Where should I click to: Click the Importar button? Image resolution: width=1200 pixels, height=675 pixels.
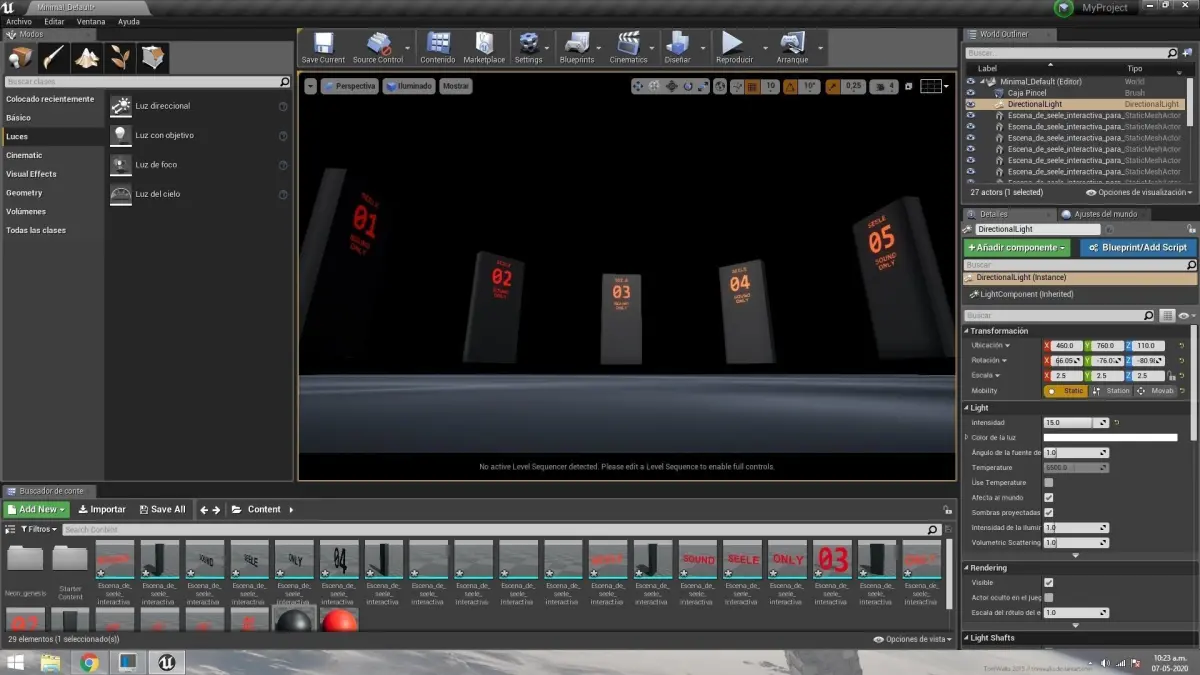tap(102, 509)
